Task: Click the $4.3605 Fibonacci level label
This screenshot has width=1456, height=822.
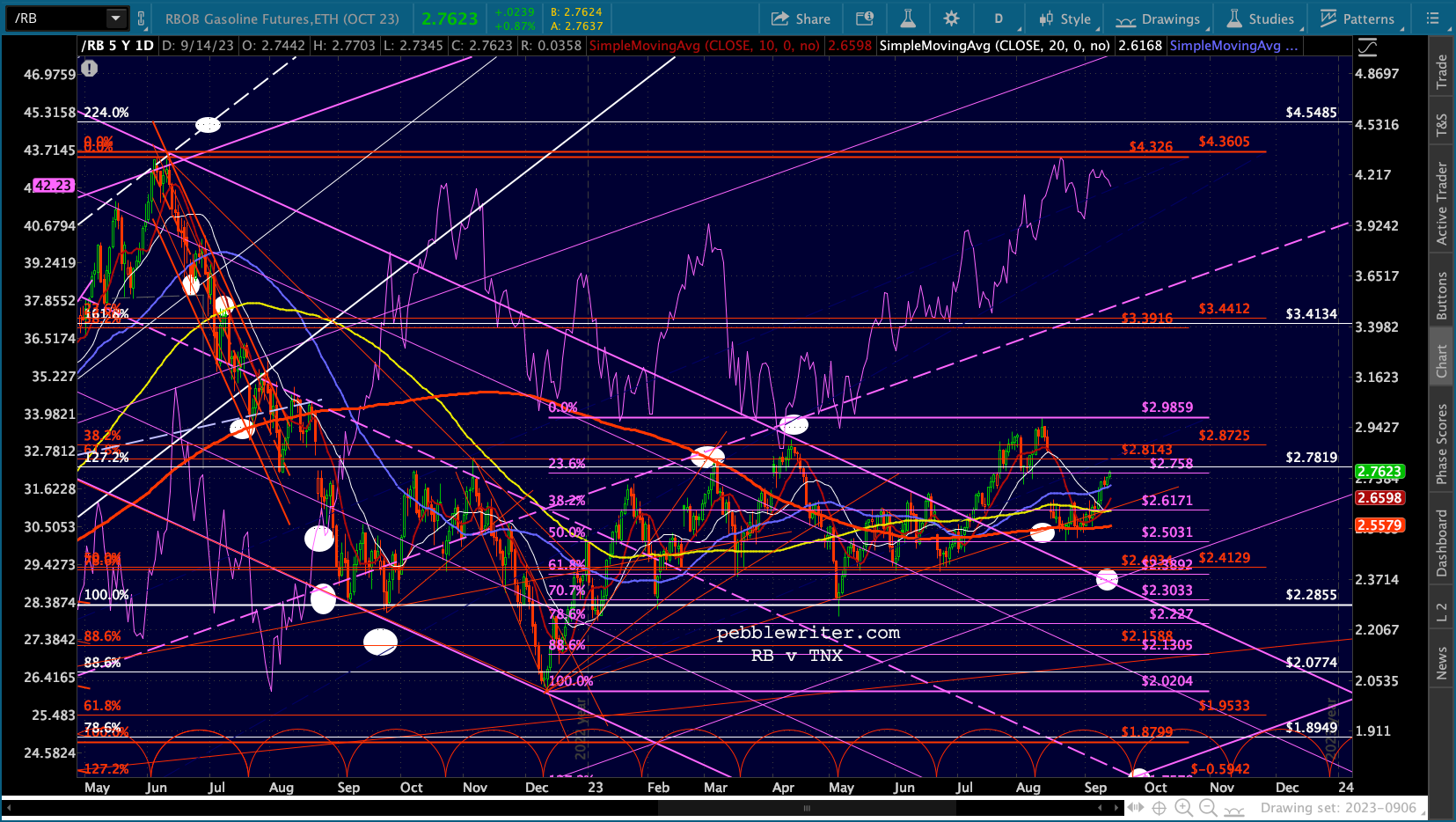Action: pos(1224,142)
